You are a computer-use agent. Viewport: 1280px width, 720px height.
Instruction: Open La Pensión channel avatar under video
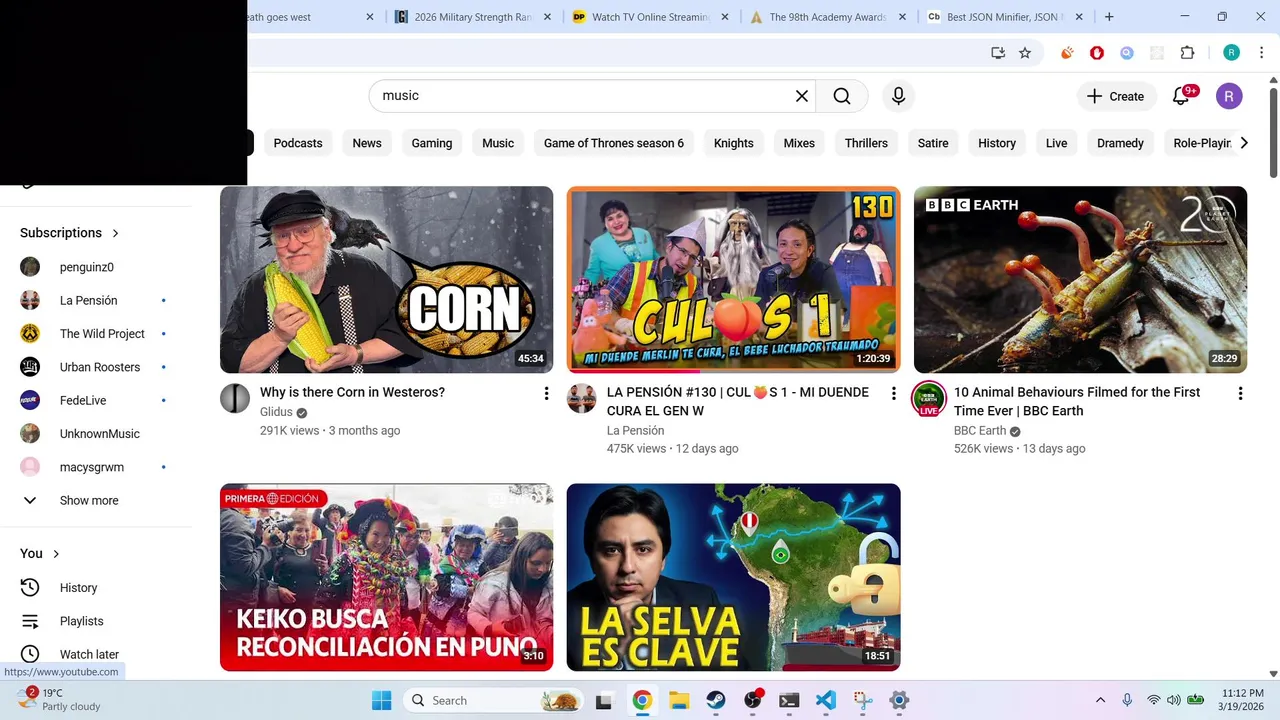click(x=582, y=398)
